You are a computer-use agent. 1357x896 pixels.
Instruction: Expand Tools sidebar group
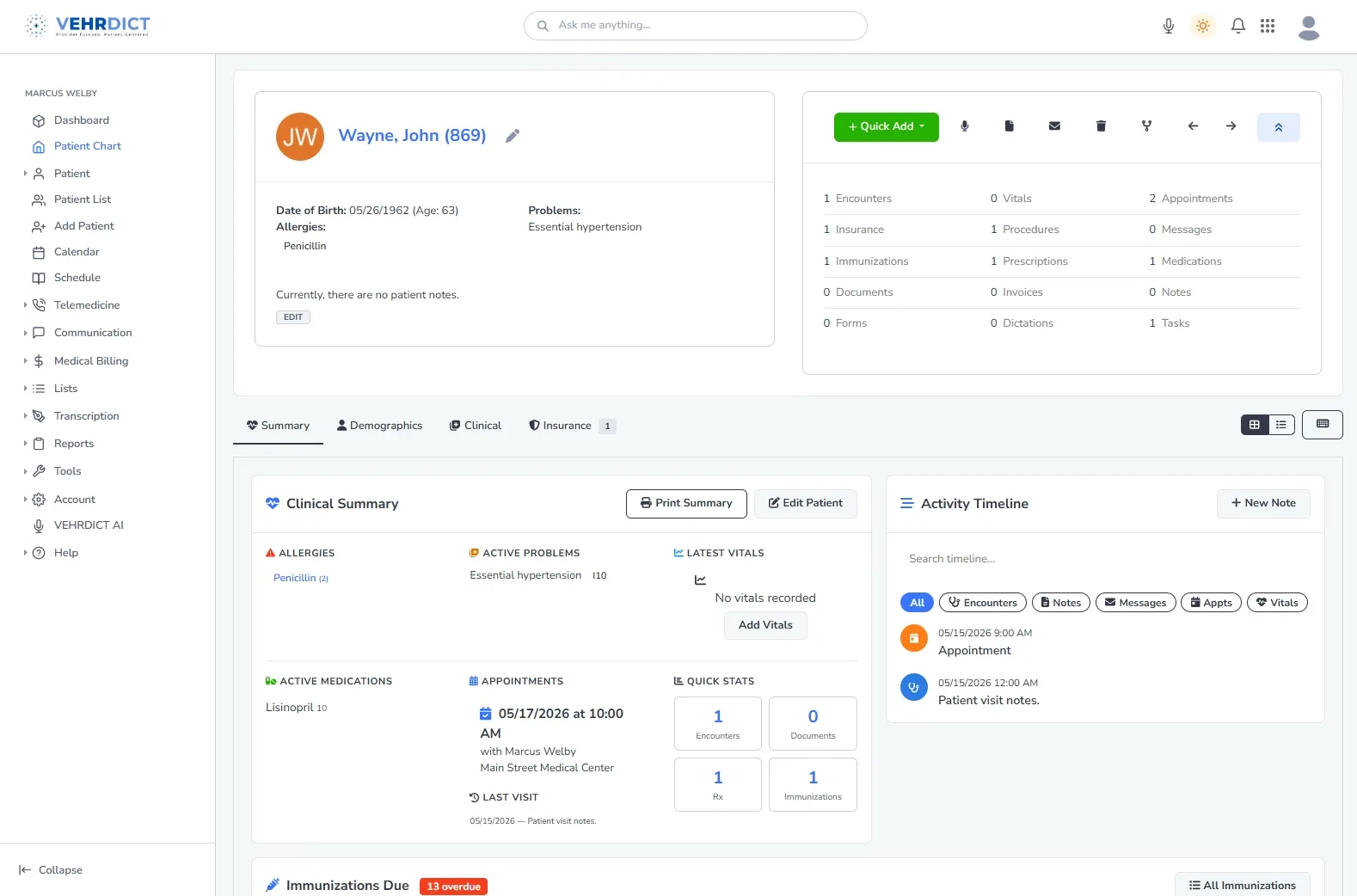tap(68, 471)
